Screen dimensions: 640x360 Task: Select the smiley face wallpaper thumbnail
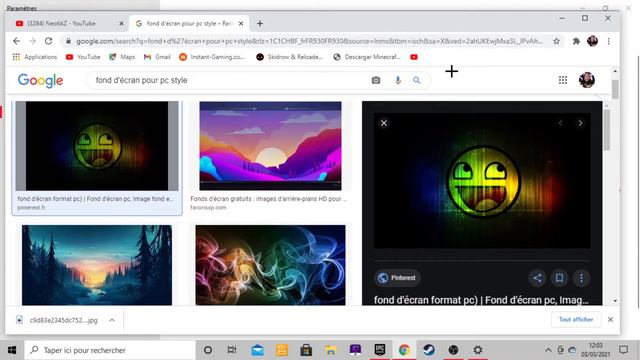click(97, 146)
